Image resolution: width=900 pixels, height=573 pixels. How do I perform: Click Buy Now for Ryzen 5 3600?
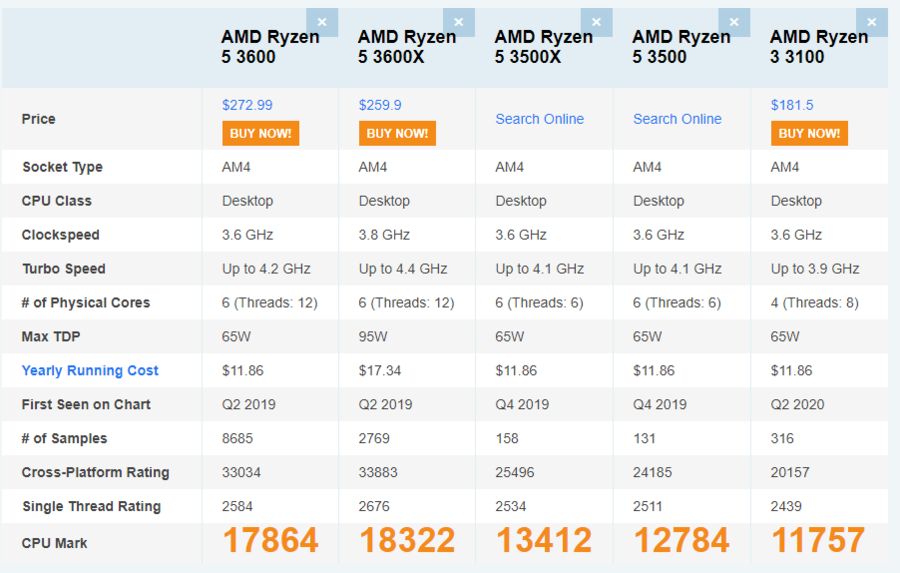(x=260, y=133)
